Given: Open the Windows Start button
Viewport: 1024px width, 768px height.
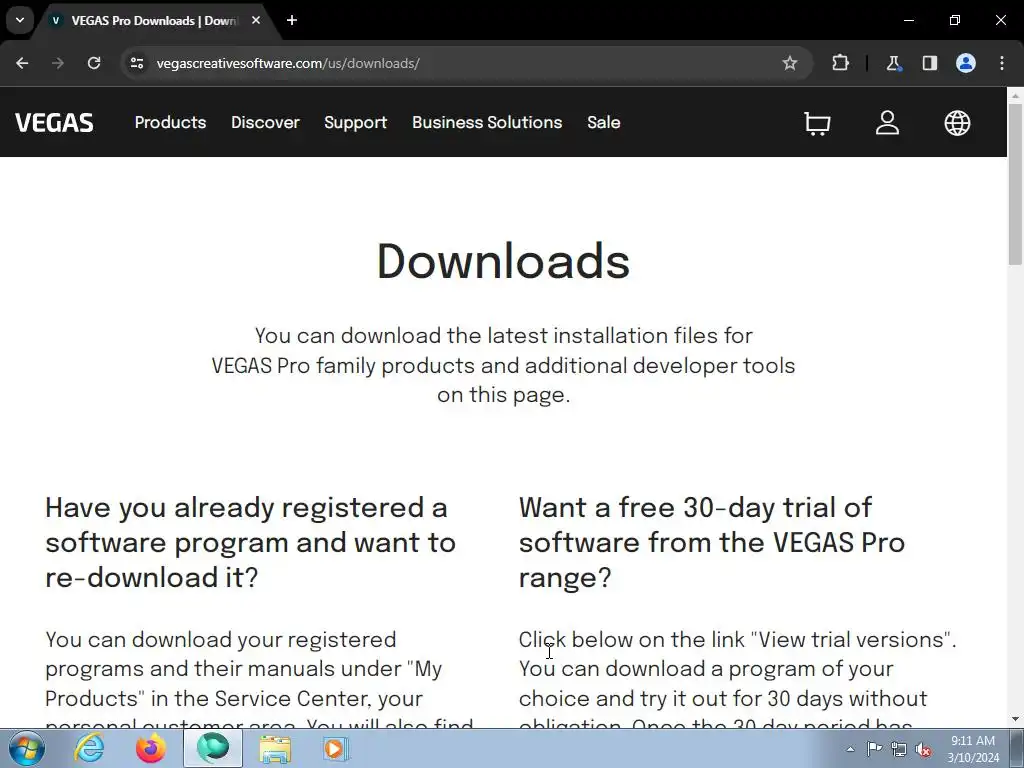Looking at the screenshot, I should point(27,748).
